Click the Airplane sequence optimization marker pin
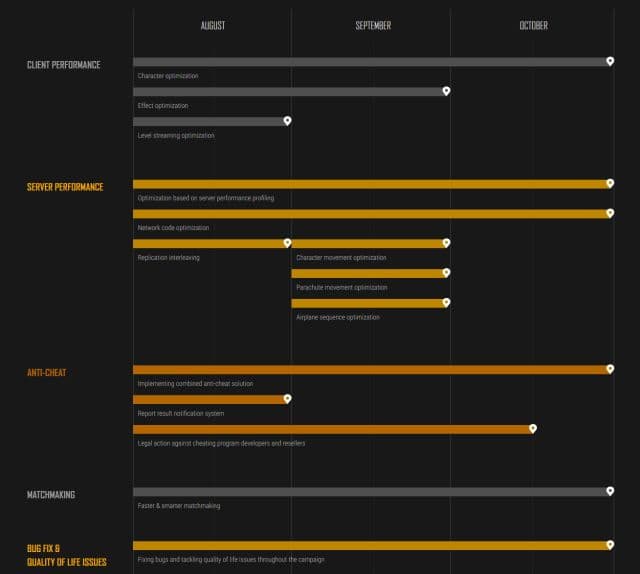The width and height of the screenshot is (640, 574). click(x=446, y=303)
